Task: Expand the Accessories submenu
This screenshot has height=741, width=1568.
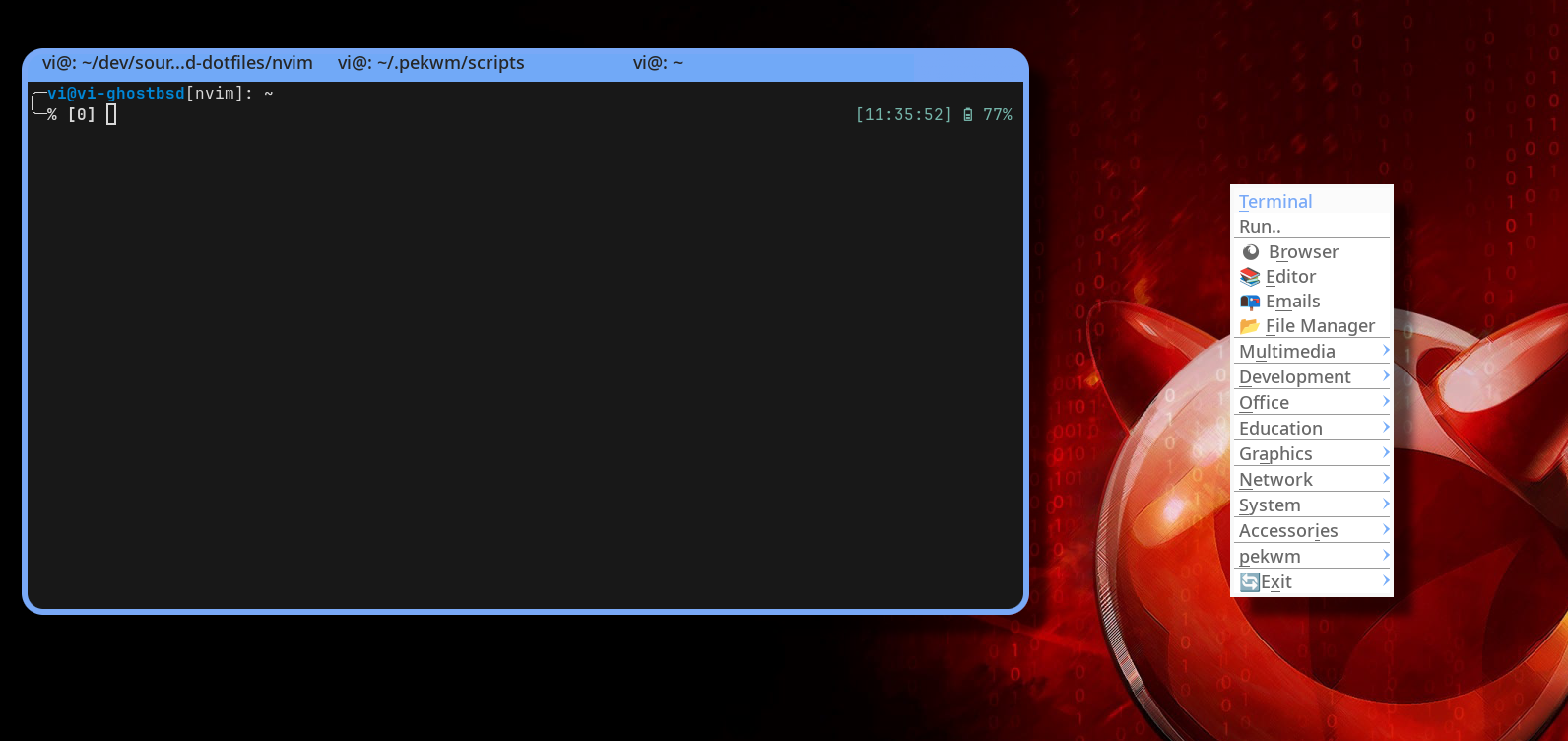Action: (1288, 531)
